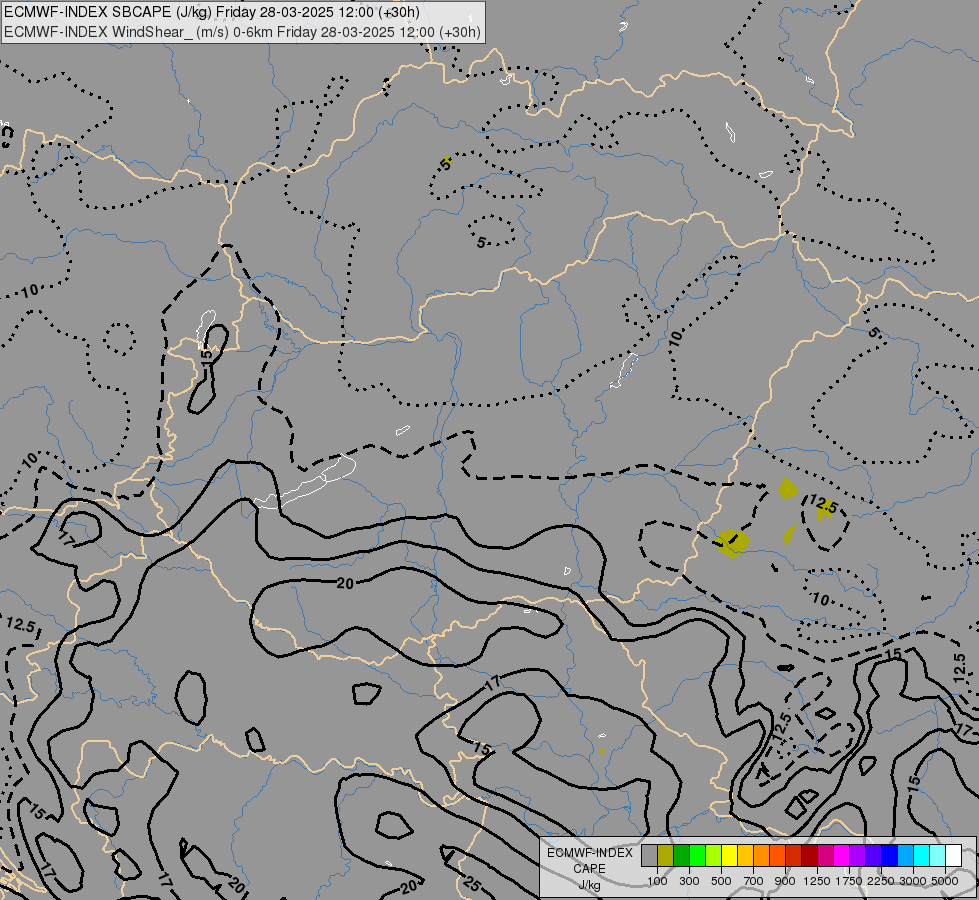Screen dimensions: 979x900
Task: Select the pure yellow legend swatch
Action: [729, 856]
